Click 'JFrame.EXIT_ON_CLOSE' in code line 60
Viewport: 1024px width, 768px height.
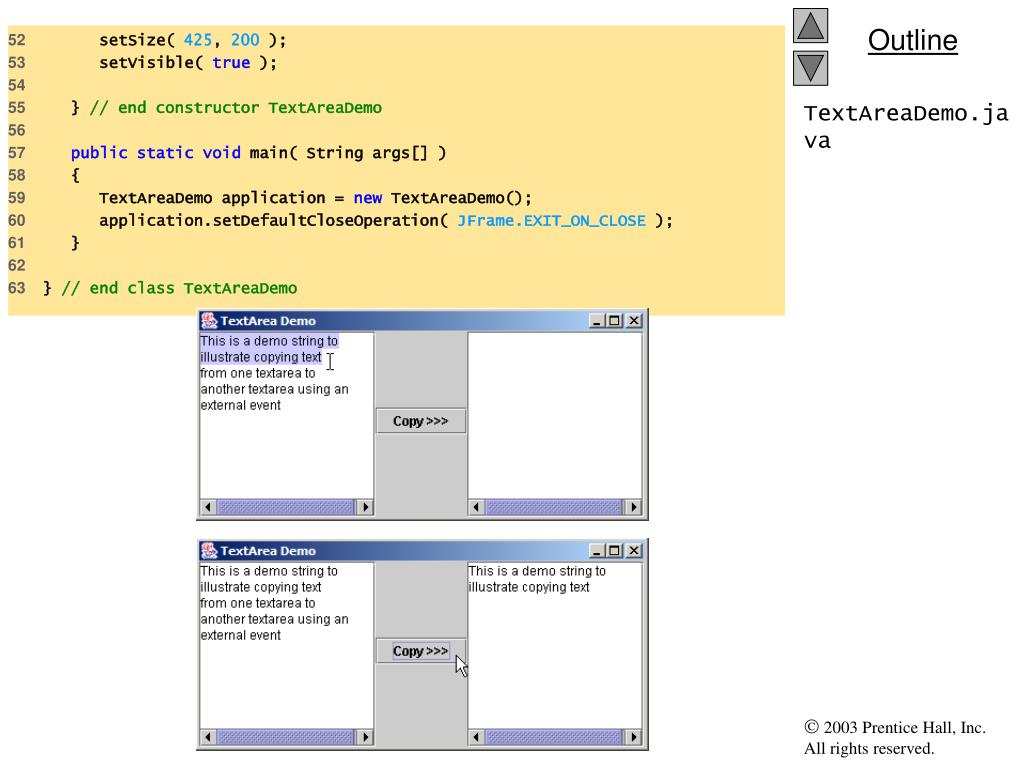(551, 221)
